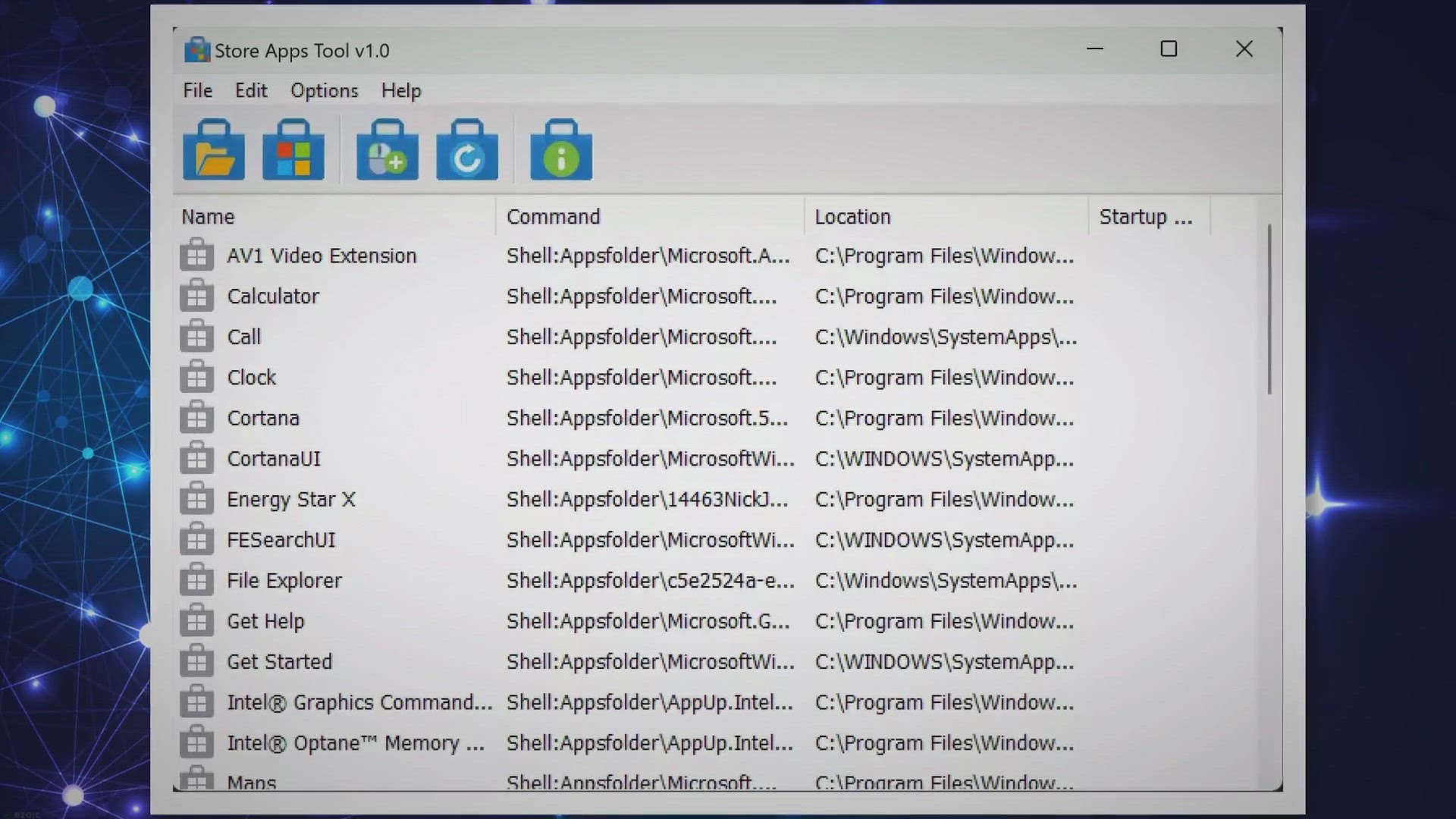Image resolution: width=1456 pixels, height=819 pixels.
Task: Click the File Explorer row's location cell
Action: 946,580
